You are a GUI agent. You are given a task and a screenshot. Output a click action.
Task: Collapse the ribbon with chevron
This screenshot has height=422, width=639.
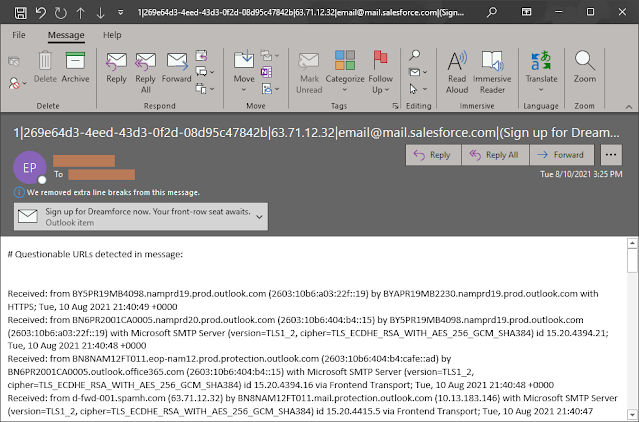[x=629, y=107]
